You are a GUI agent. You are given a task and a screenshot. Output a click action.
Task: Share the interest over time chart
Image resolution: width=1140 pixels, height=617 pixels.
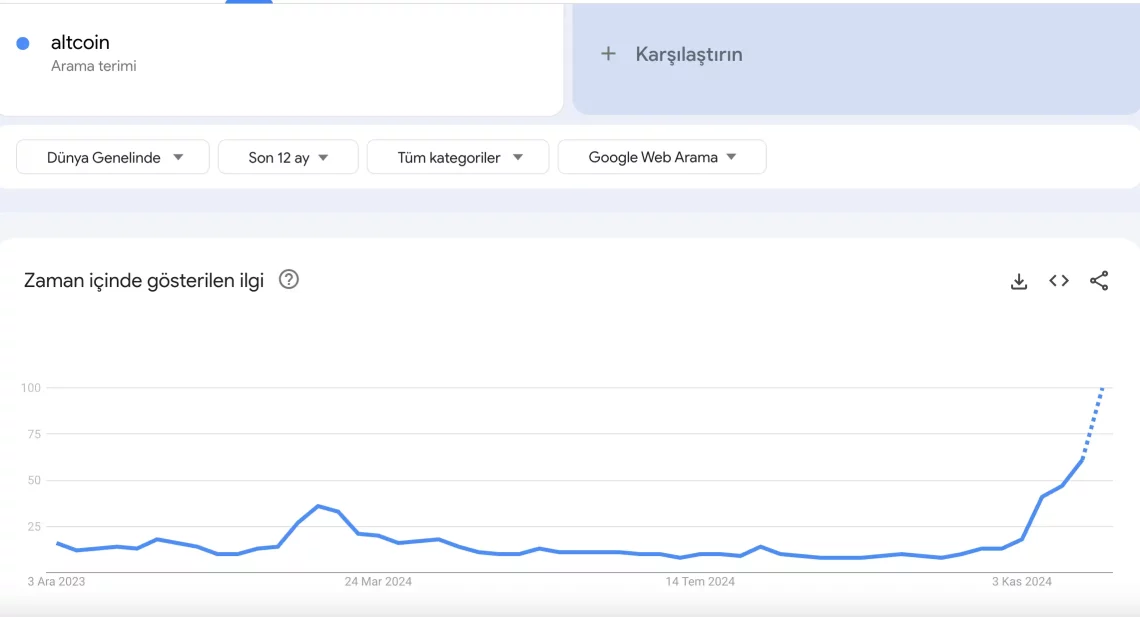click(1099, 281)
